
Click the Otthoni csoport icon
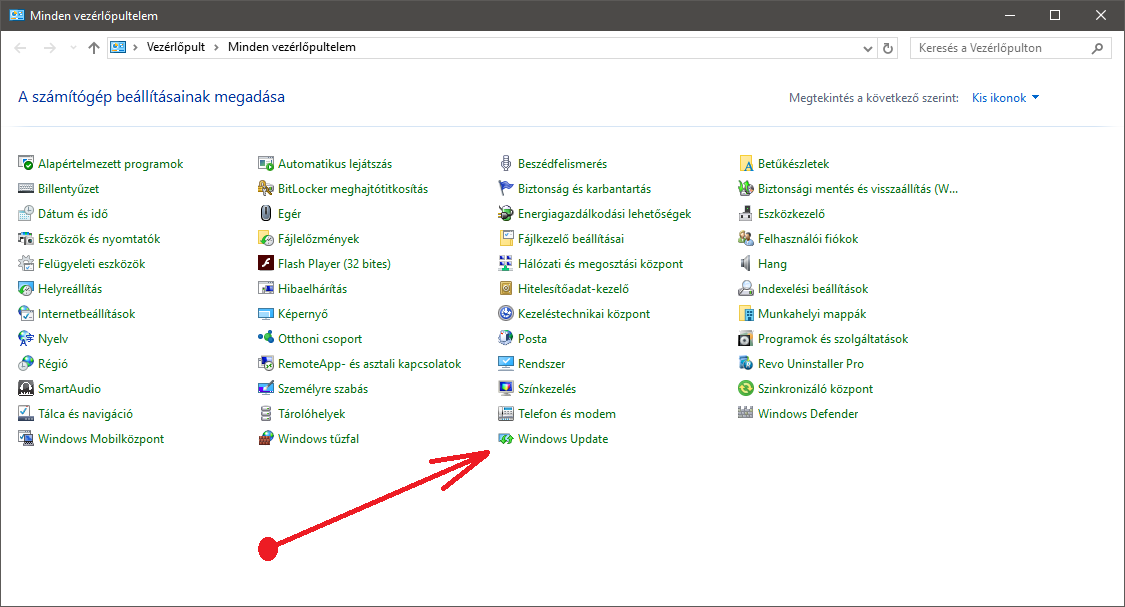(265, 338)
